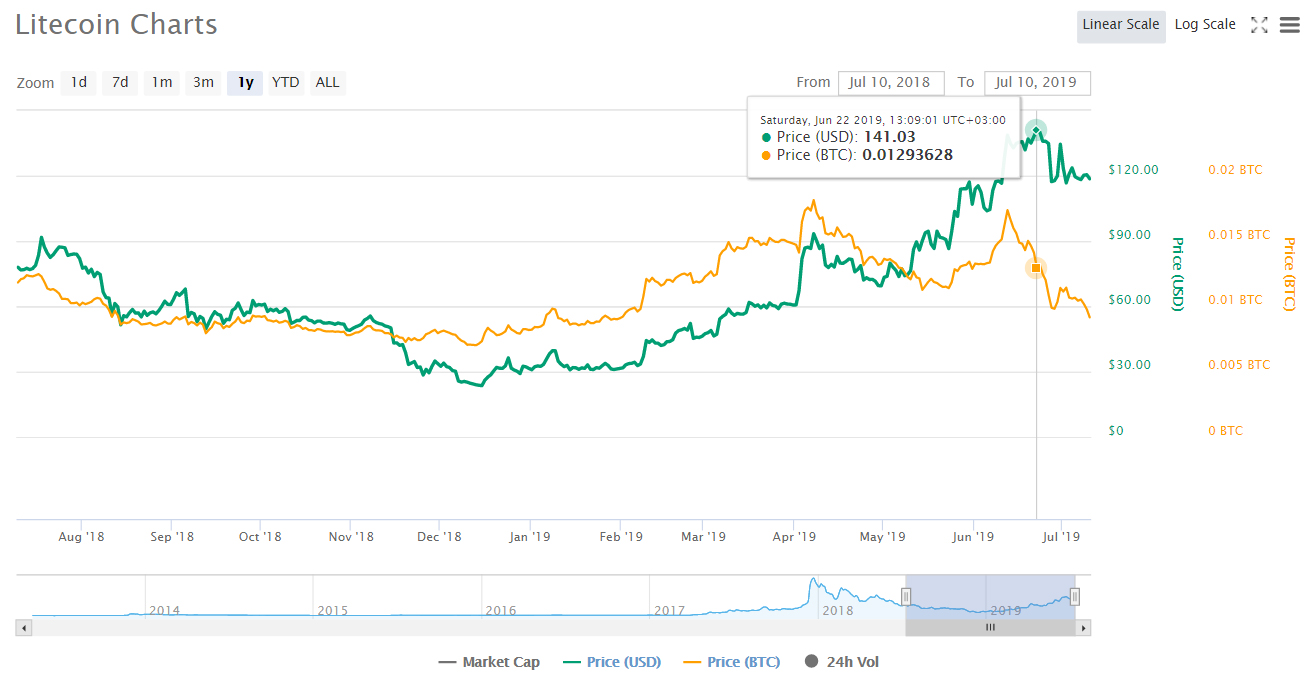Switch to Log Scale
Screen dimensions: 1314x680
point(1204,25)
